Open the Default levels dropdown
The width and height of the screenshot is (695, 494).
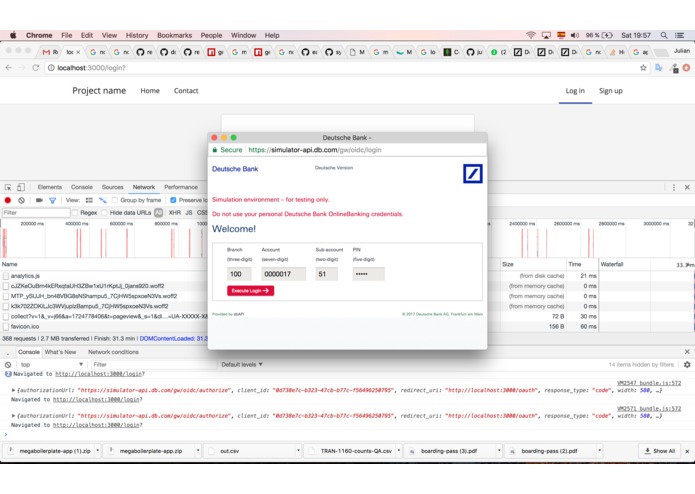click(242, 365)
